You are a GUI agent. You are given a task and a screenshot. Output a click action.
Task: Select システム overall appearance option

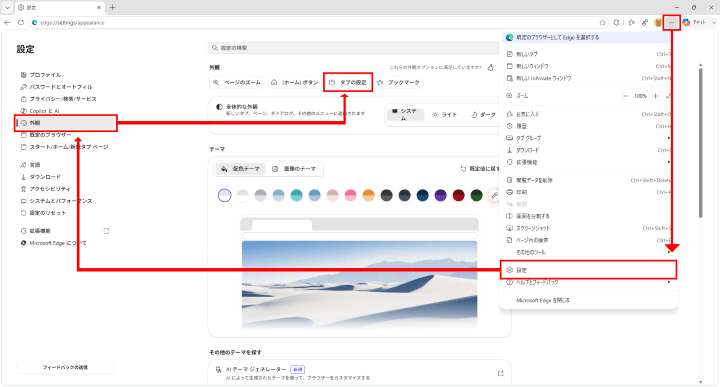[x=405, y=115]
